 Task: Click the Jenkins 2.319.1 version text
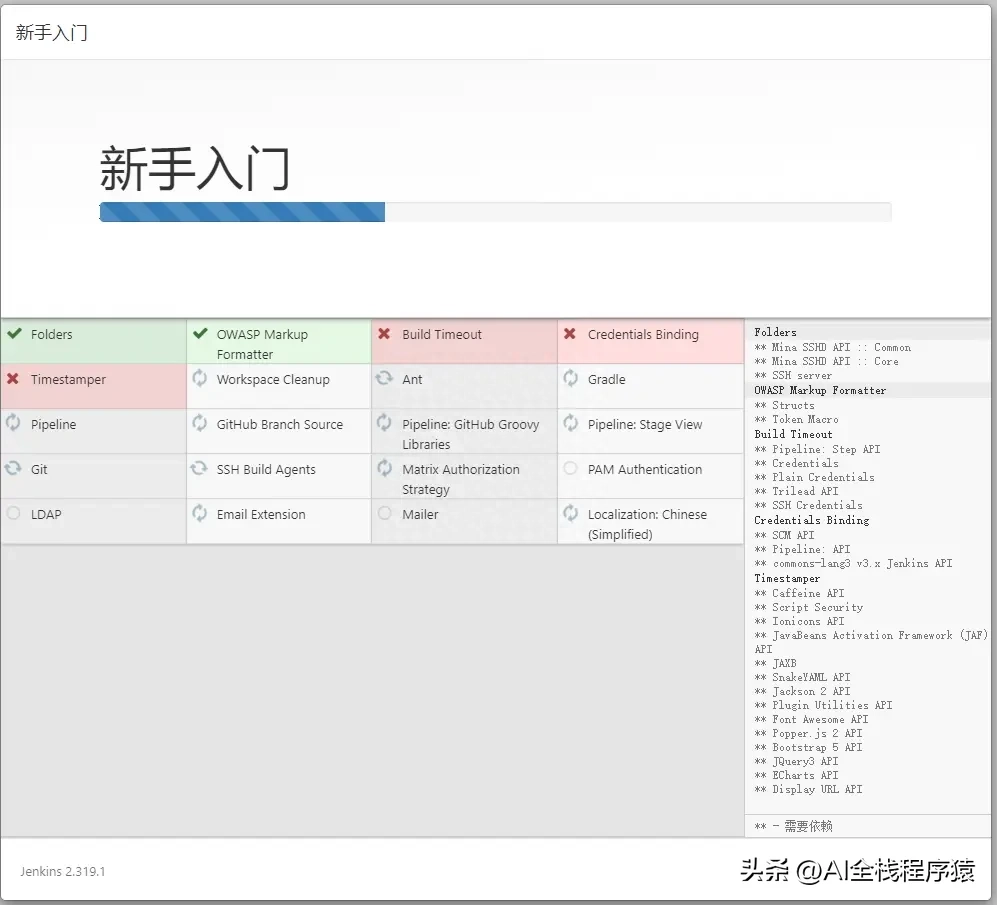(62, 871)
